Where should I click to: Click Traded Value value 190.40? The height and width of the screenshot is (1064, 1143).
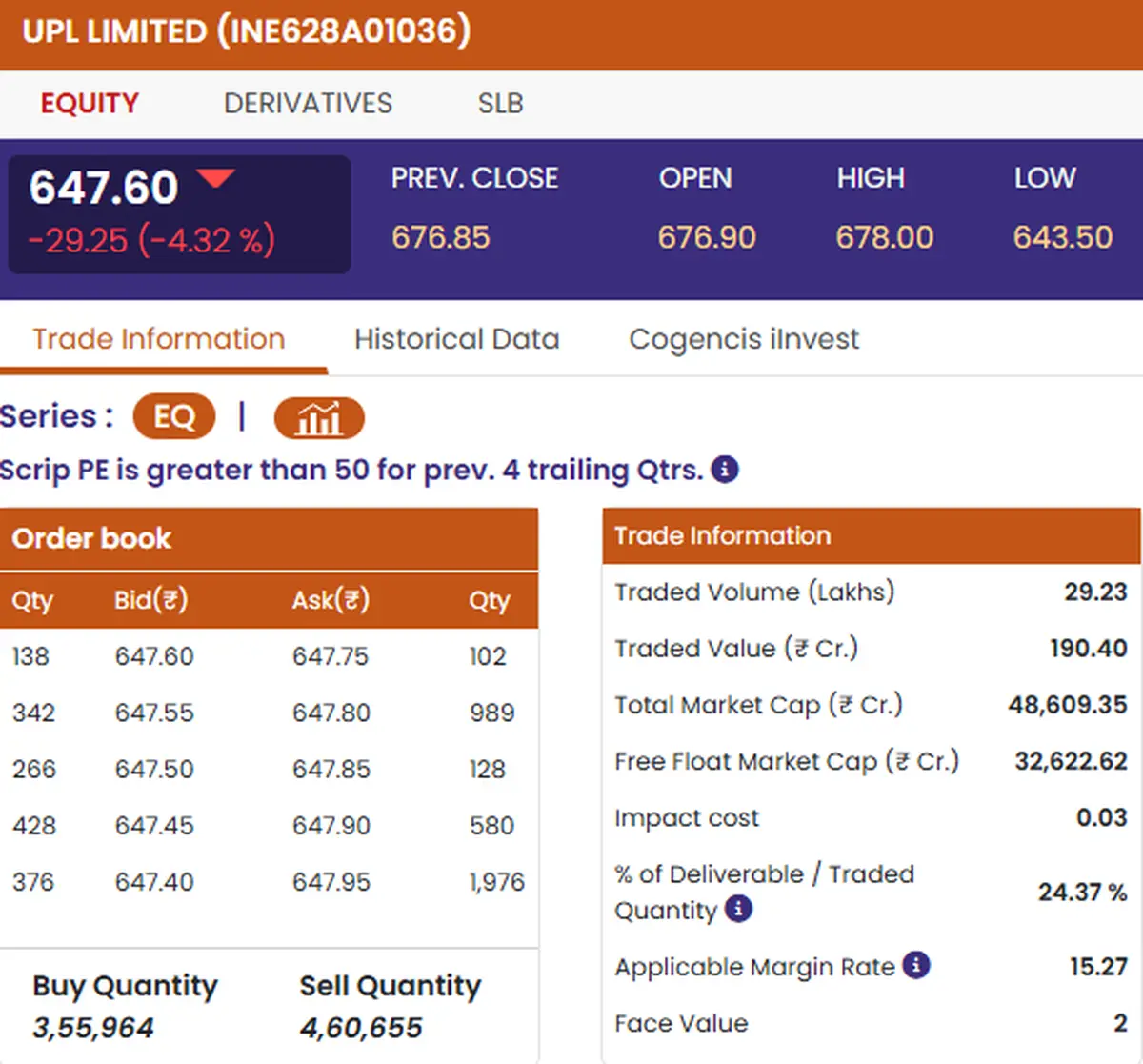point(1089,648)
